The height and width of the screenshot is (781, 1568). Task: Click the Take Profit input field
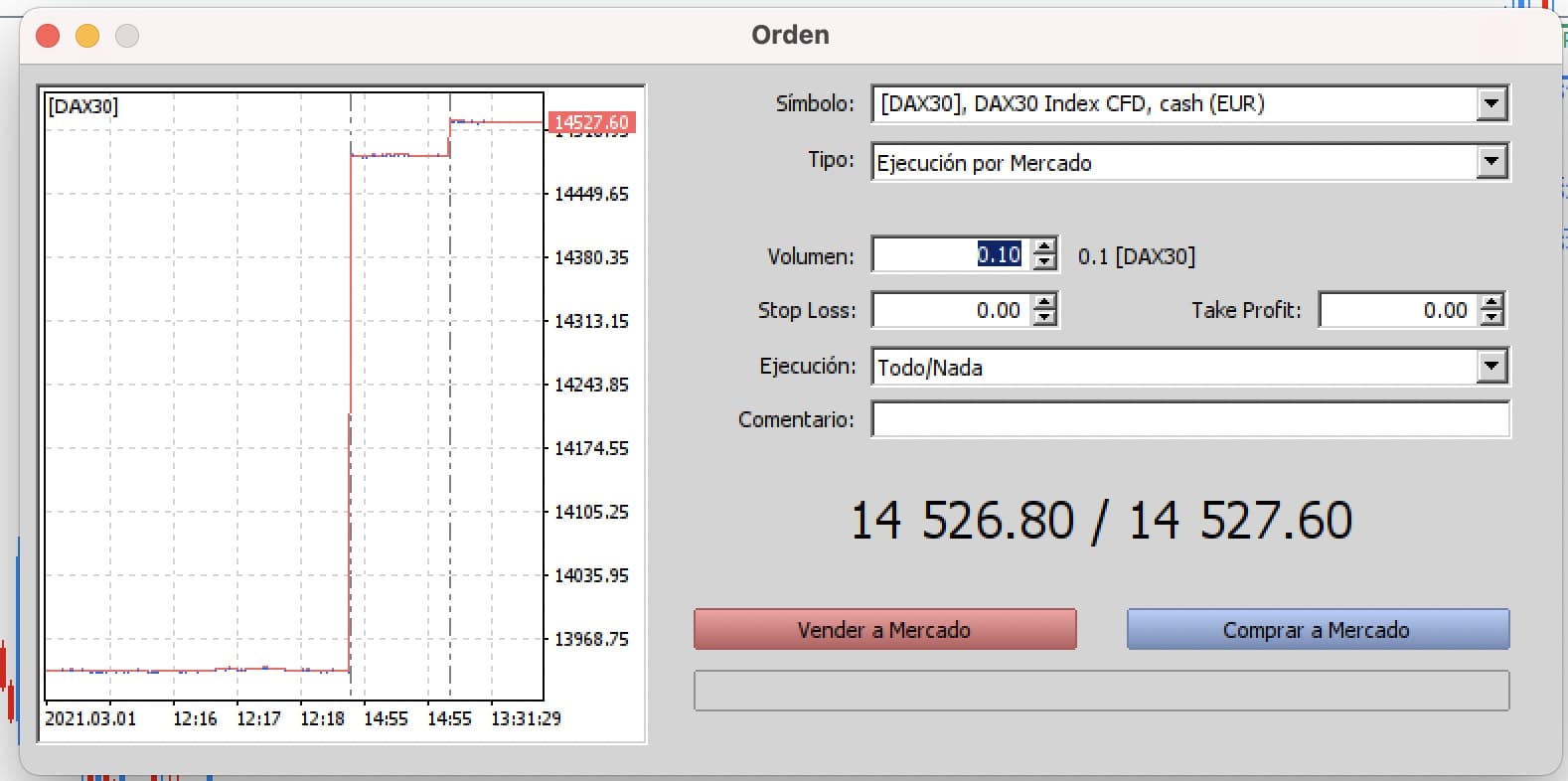(x=1399, y=310)
